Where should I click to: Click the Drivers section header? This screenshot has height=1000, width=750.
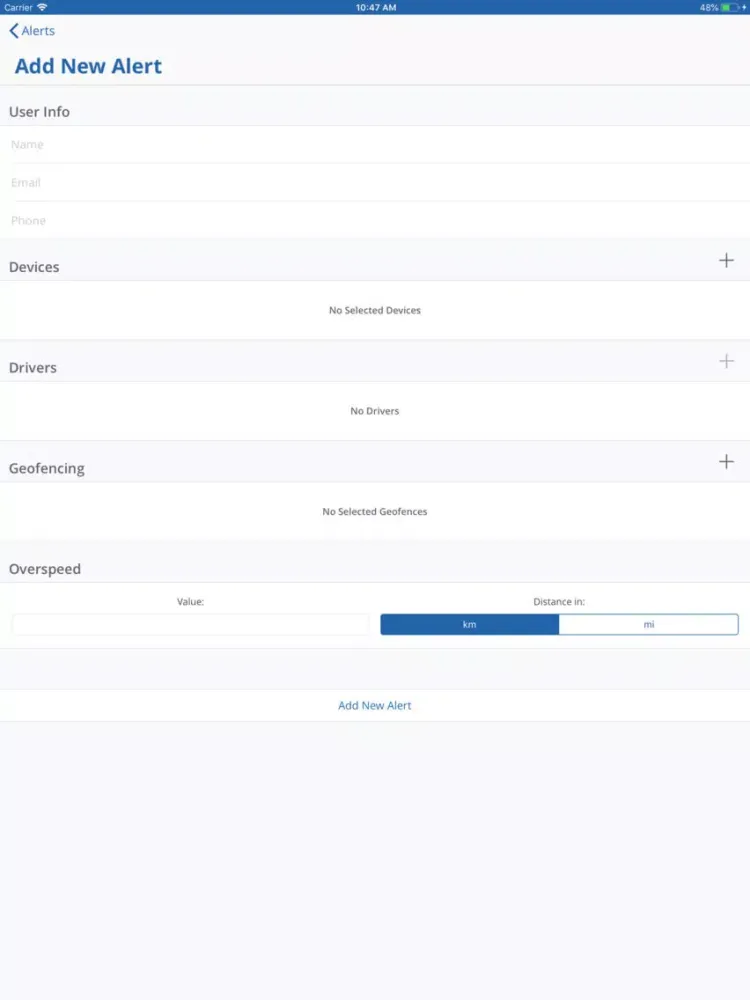pos(33,368)
